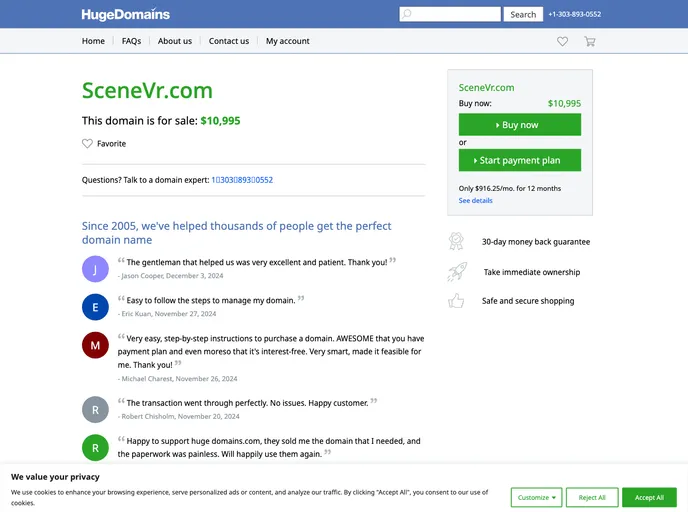Click the search magnifier icon in search box

[x=406, y=14]
